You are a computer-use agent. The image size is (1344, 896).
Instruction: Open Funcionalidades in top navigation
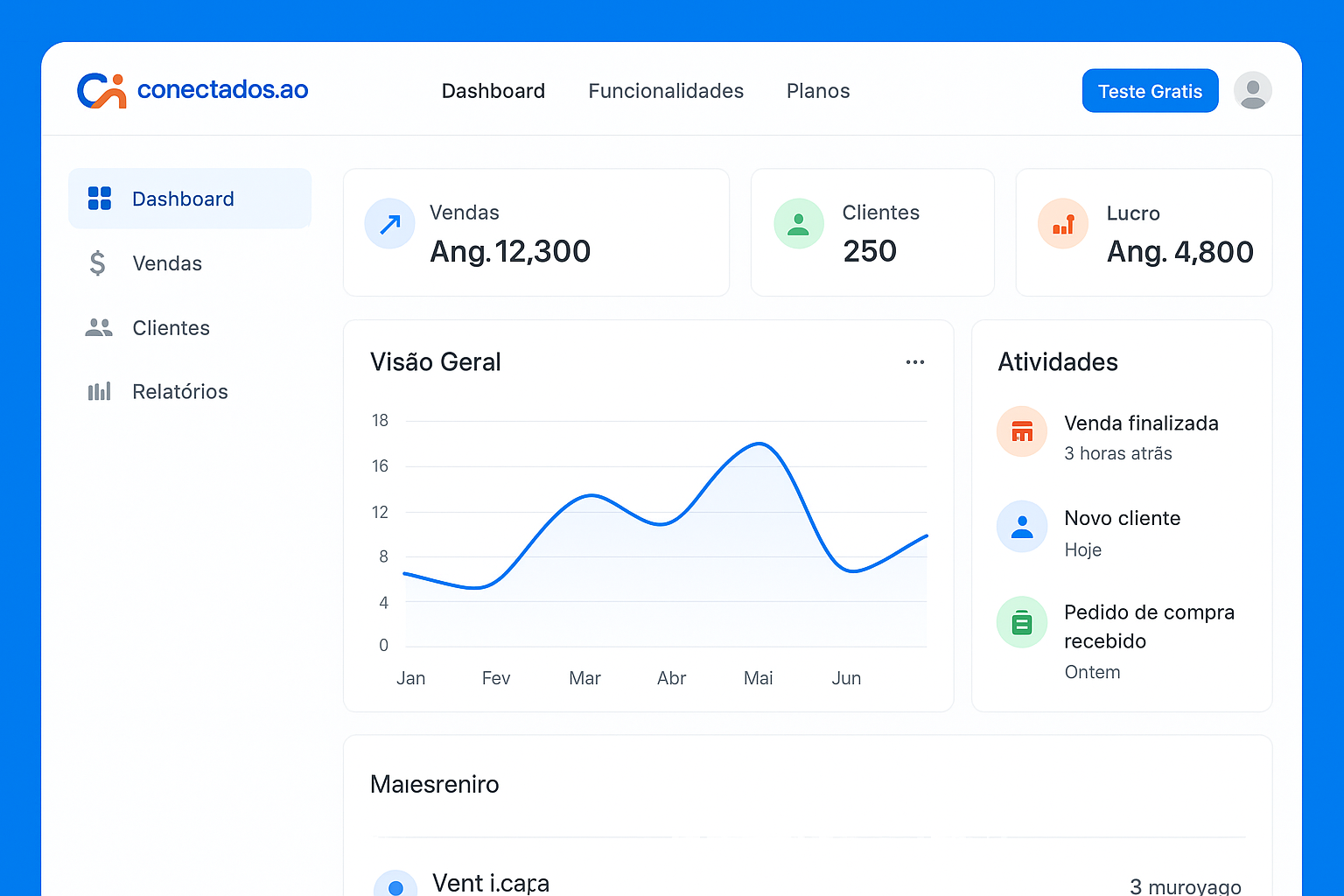666,91
